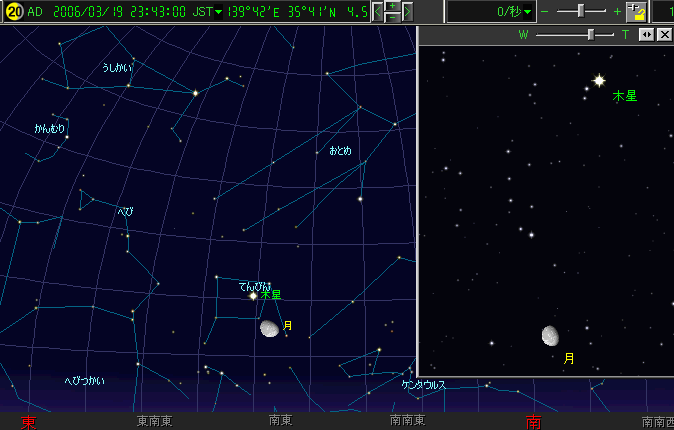Step time forward with right arrow
The height and width of the screenshot is (430, 674).
point(407,12)
